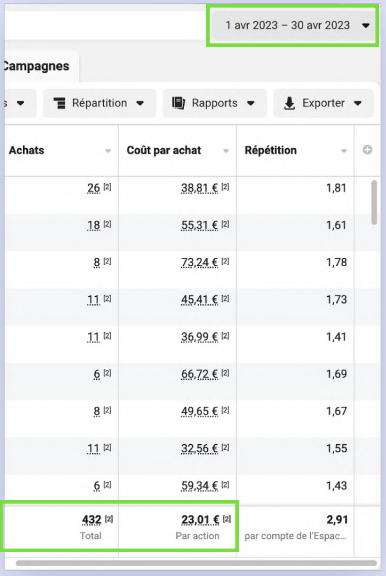This screenshot has width=386, height=576.
Task: Click the Répétition value 1,69
Action: (x=336, y=374)
